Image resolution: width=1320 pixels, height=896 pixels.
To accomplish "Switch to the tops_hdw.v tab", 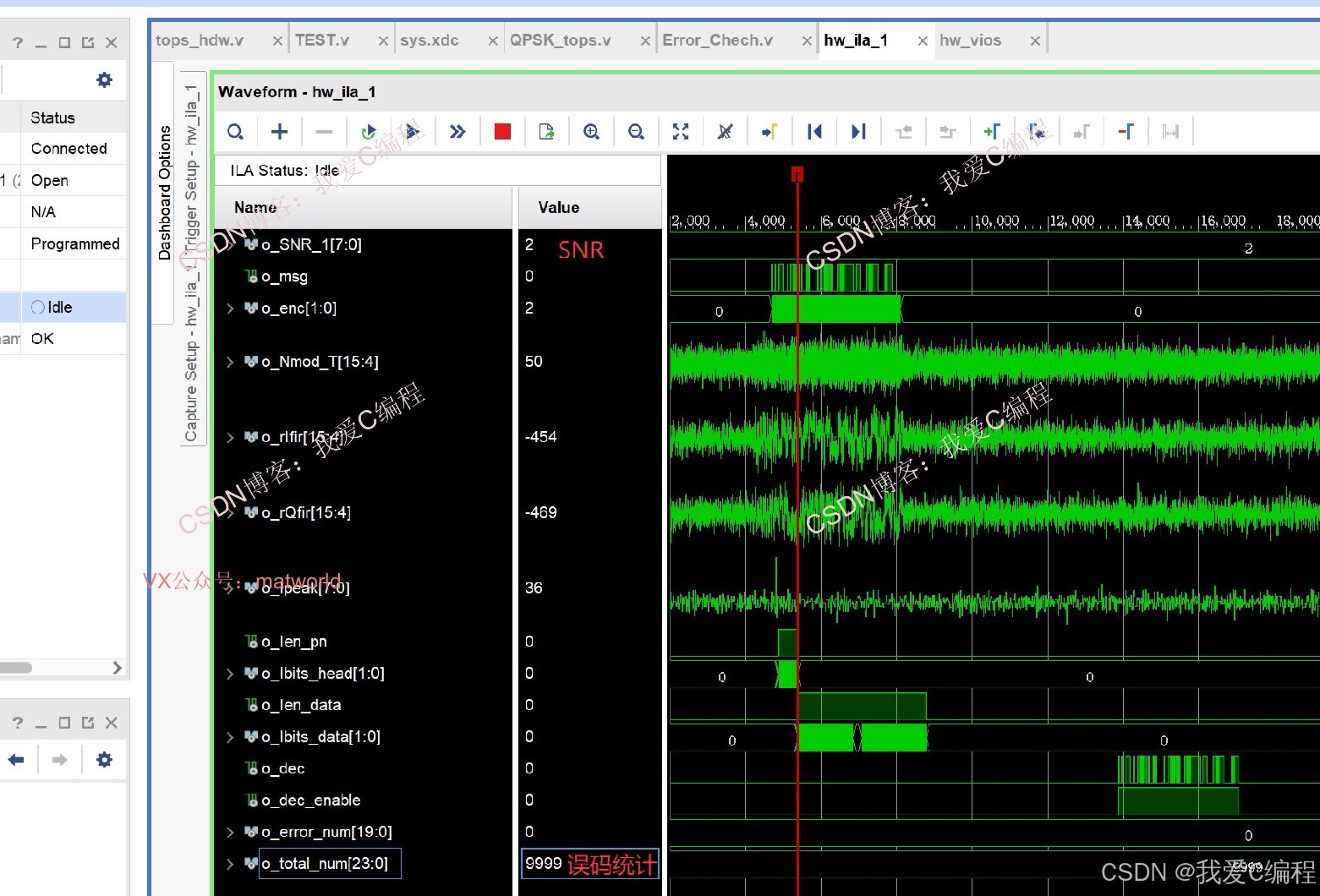I will point(200,41).
